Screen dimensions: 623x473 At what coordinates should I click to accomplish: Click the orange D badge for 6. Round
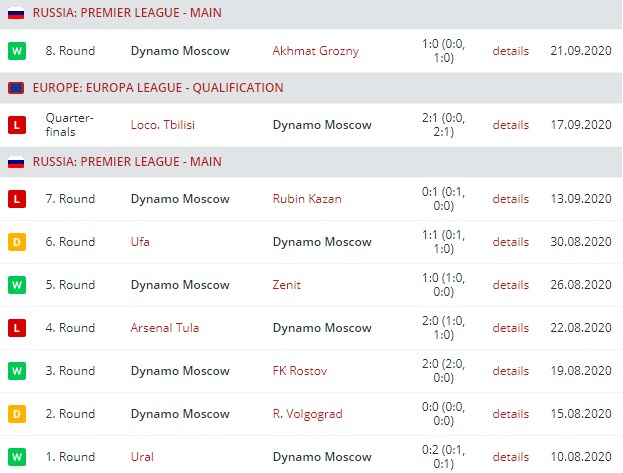click(16, 242)
